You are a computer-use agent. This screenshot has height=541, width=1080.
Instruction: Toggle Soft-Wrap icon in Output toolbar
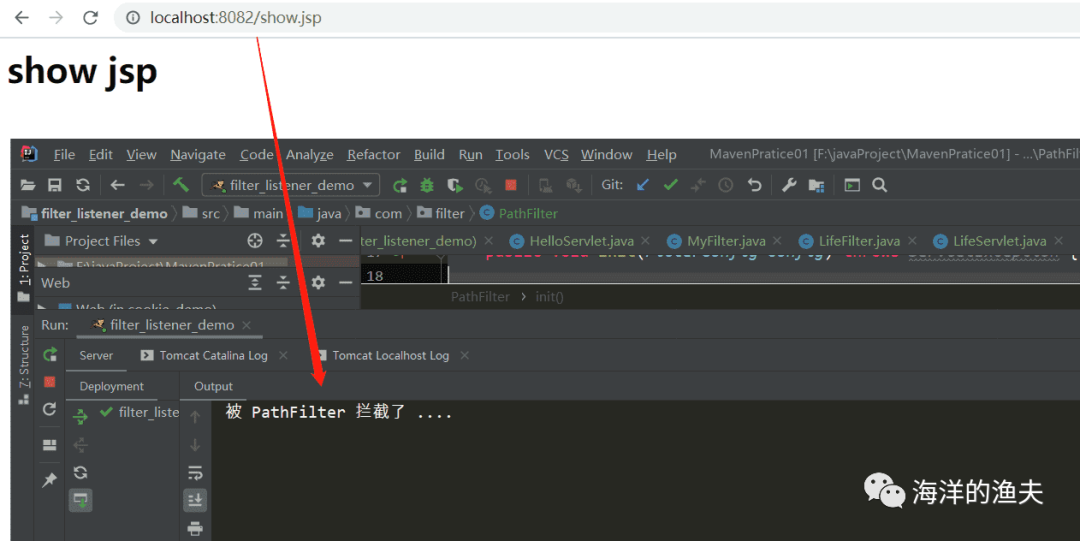pos(195,473)
